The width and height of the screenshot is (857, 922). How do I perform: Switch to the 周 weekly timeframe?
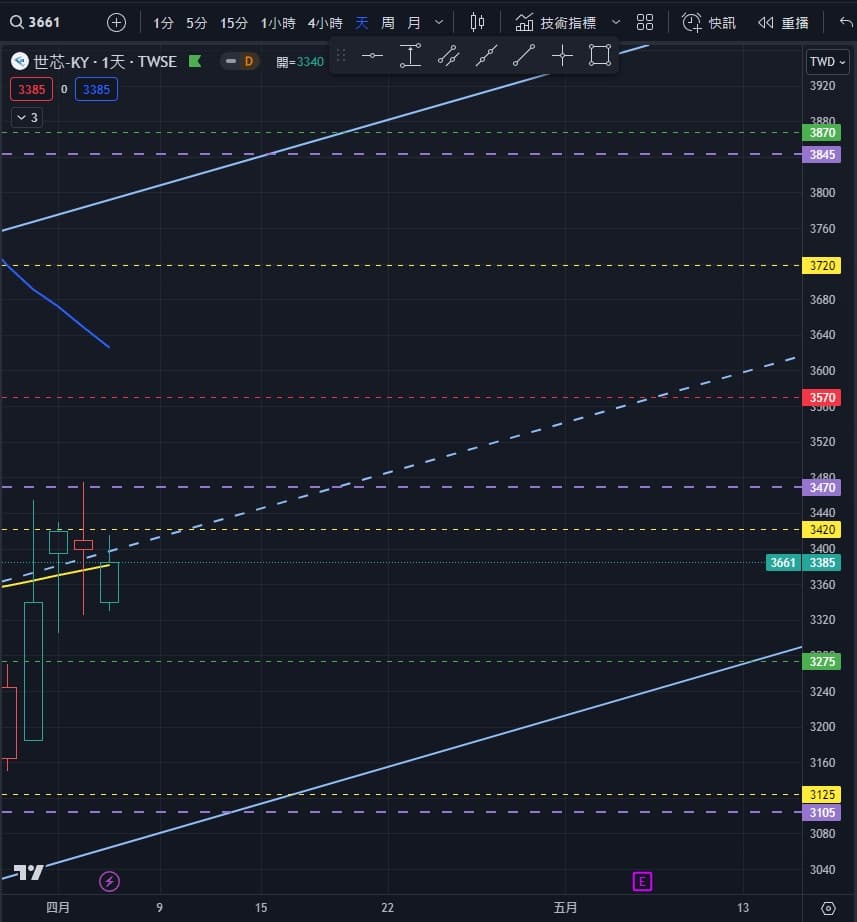click(388, 22)
